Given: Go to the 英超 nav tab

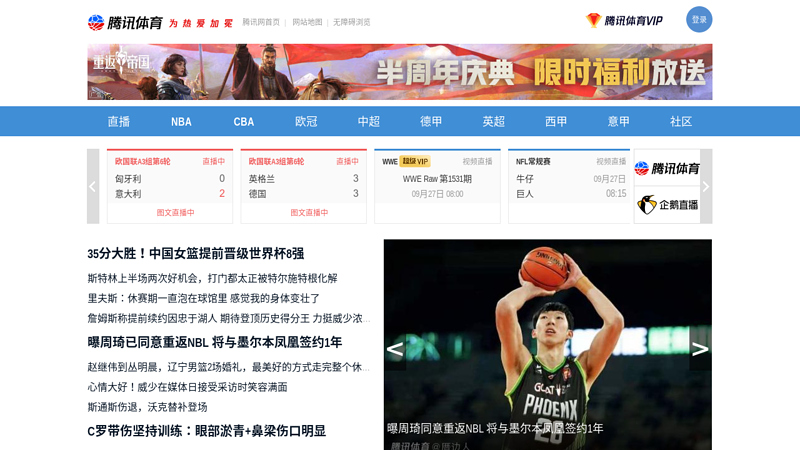Looking at the screenshot, I should (x=493, y=121).
